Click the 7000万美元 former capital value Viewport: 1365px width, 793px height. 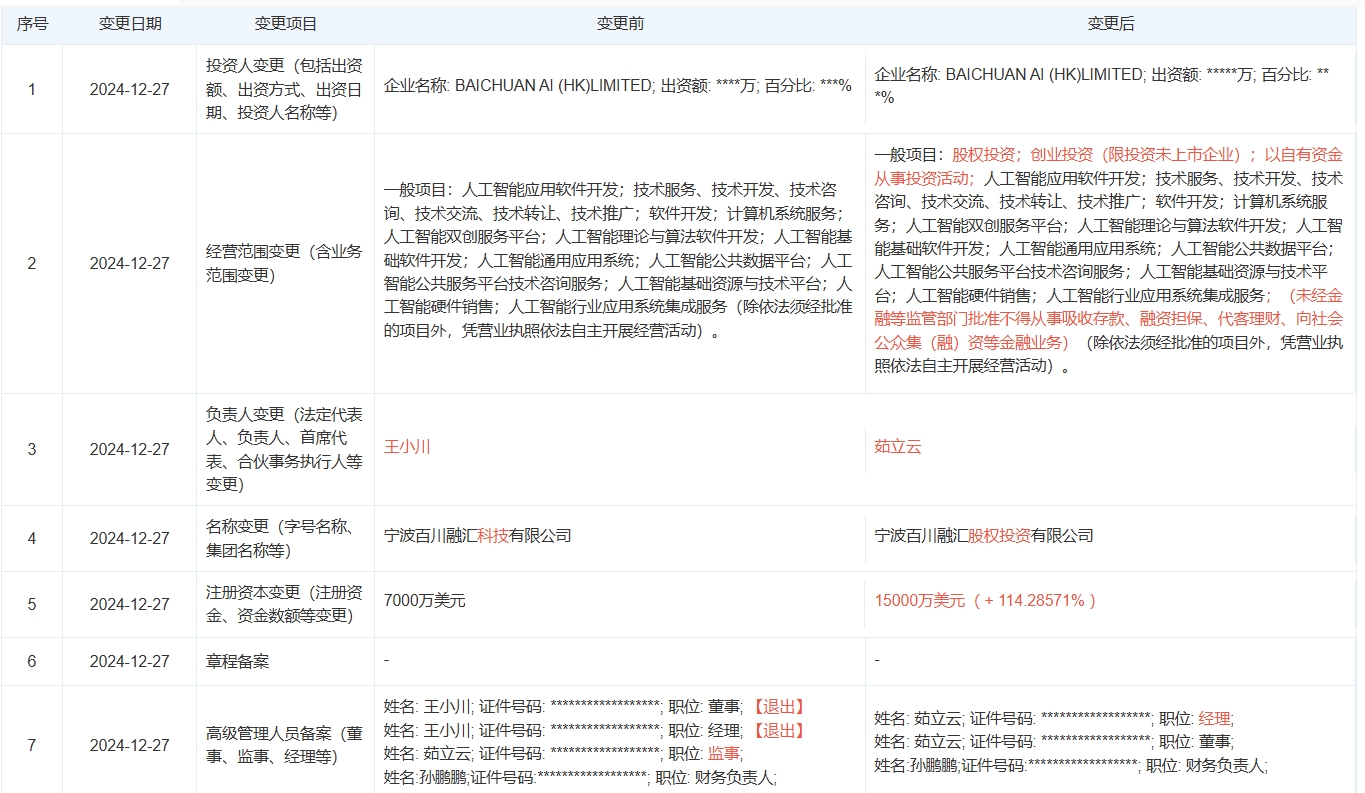click(x=425, y=601)
